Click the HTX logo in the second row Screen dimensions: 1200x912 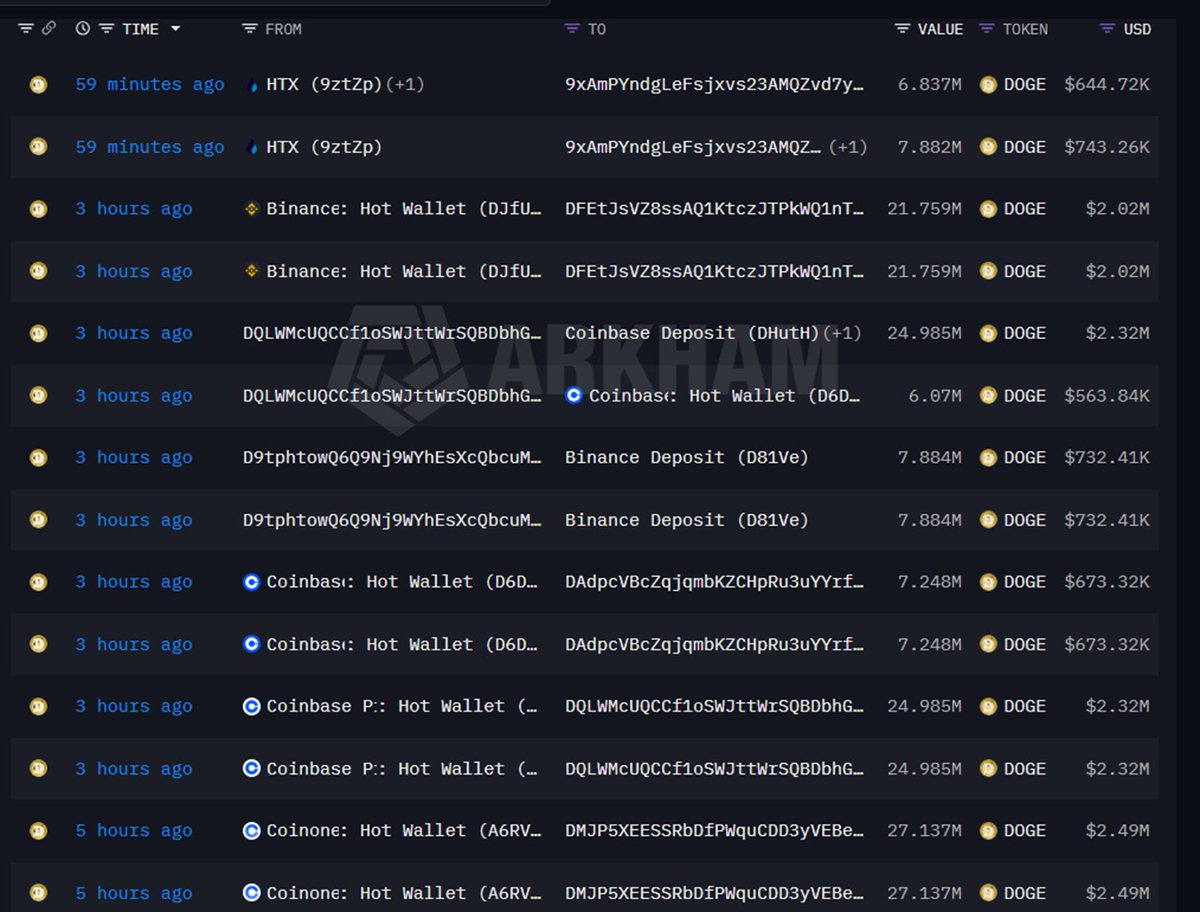tap(251, 147)
